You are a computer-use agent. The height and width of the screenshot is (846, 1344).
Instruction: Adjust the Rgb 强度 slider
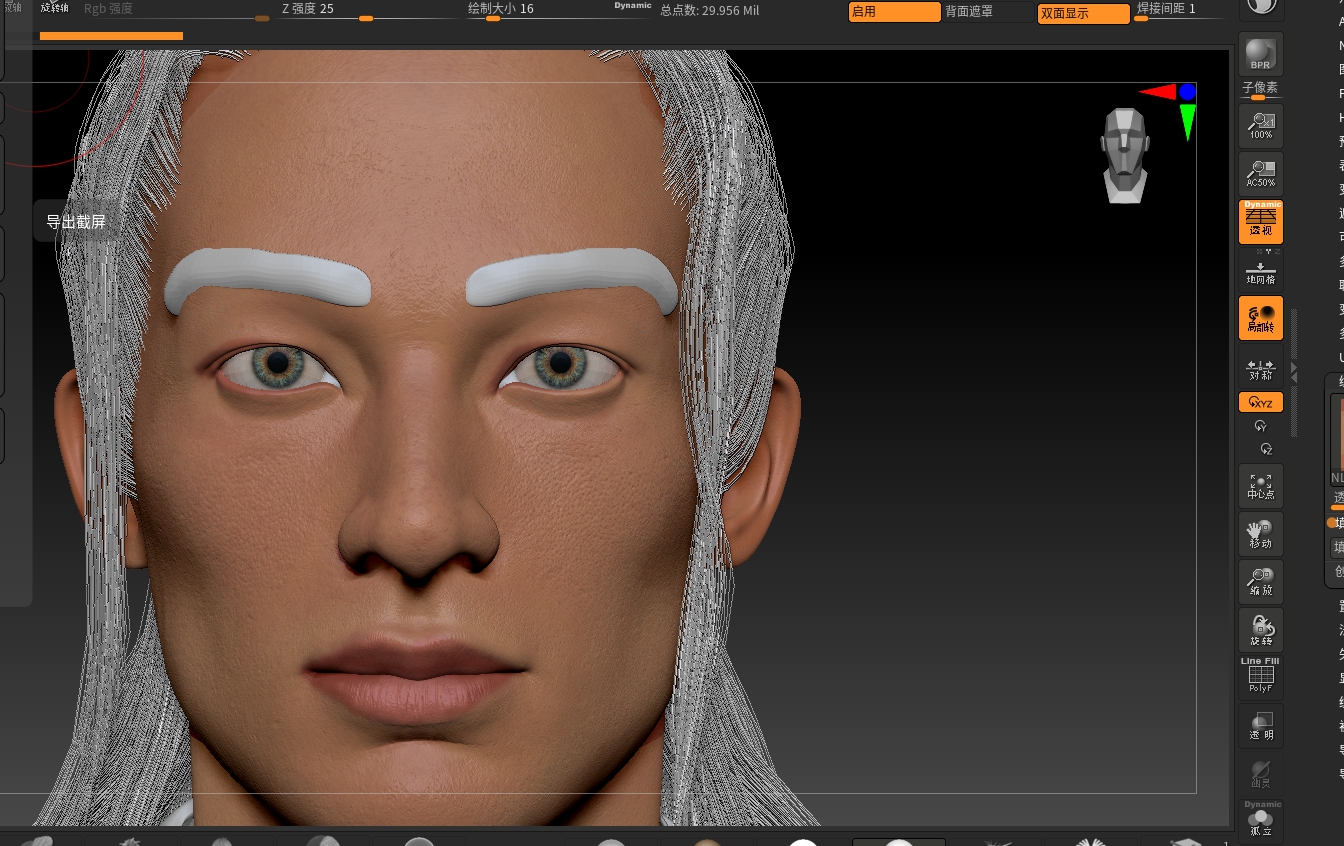point(176,12)
